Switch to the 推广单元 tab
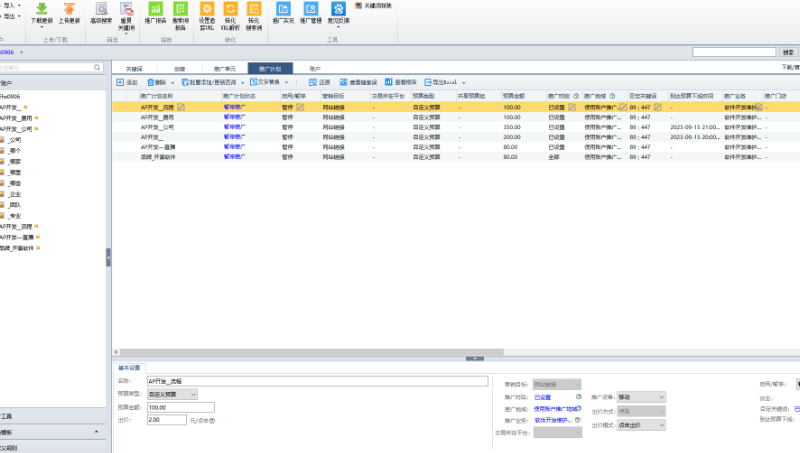The height and width of the screenshot is (453, 800). click(x=224, y=68)
